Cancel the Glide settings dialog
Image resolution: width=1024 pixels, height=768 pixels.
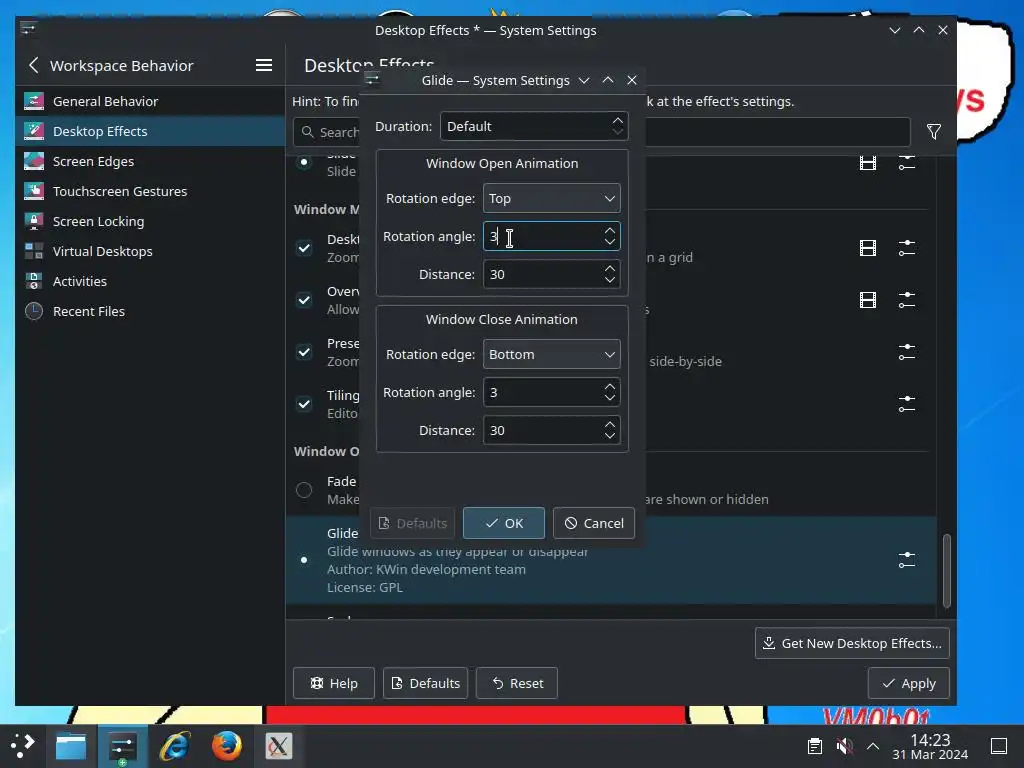pyautogui.click(x=594, y=523)
